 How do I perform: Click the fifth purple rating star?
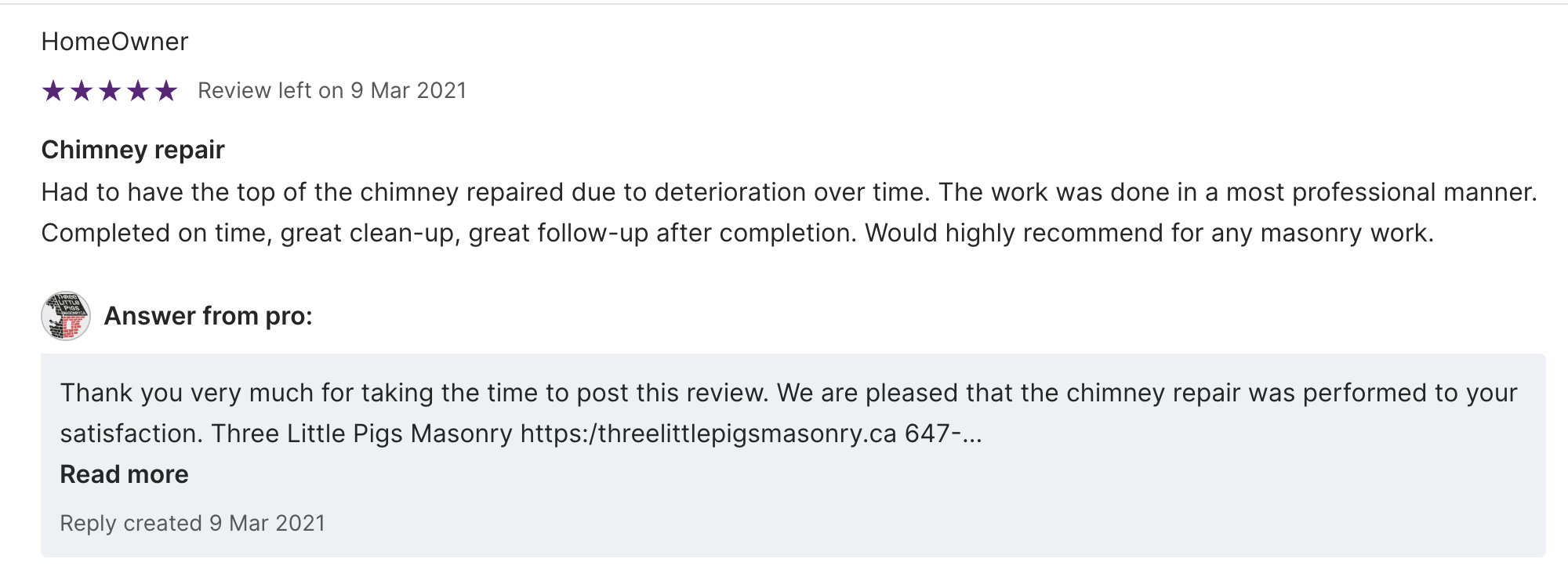click(x=166, y=91)
